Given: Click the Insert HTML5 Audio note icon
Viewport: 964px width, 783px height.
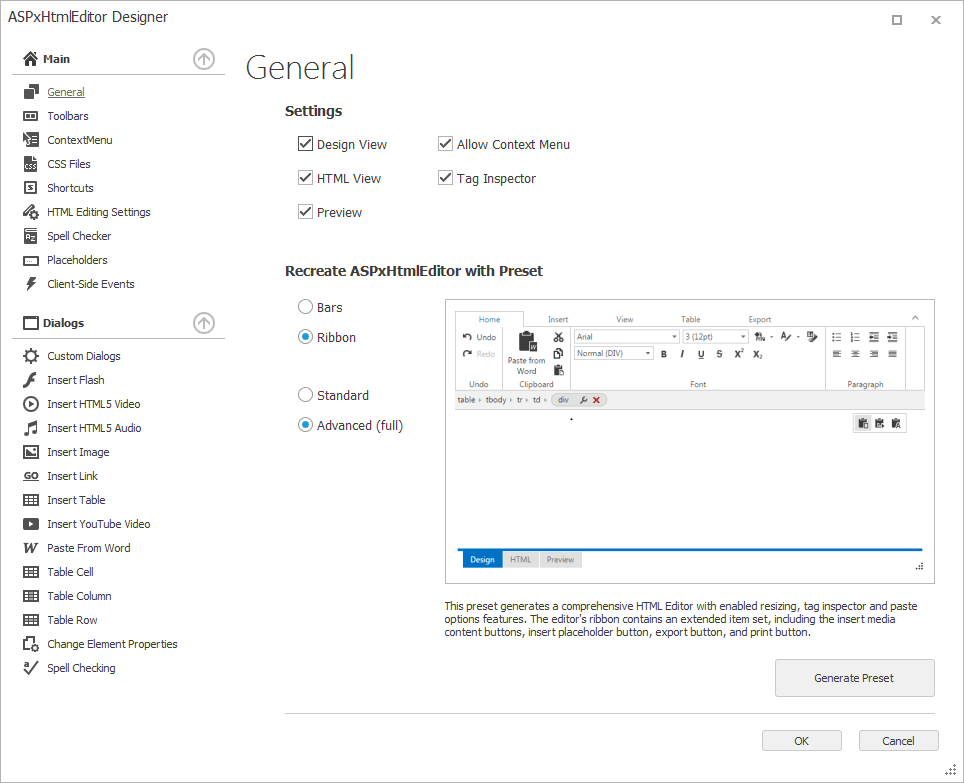Looking at the screenshot, I should point(31,428).
